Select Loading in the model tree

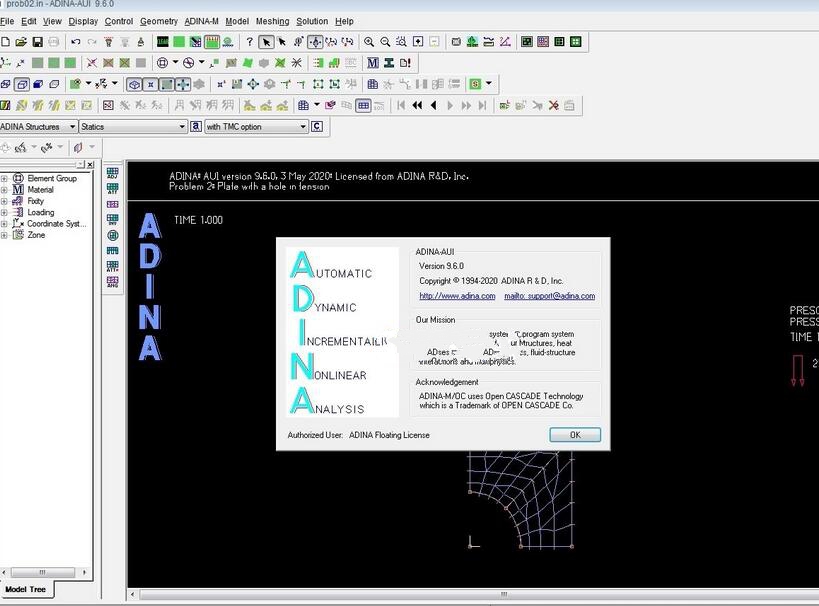click(x=41, y=213)
